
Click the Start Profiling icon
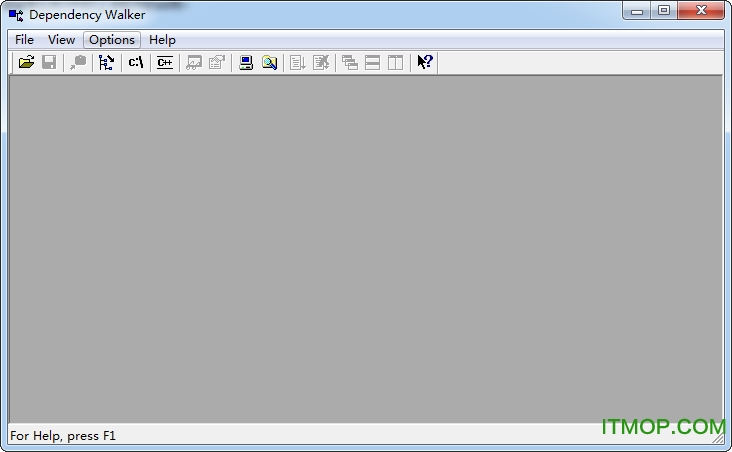(x=298, y=62)
